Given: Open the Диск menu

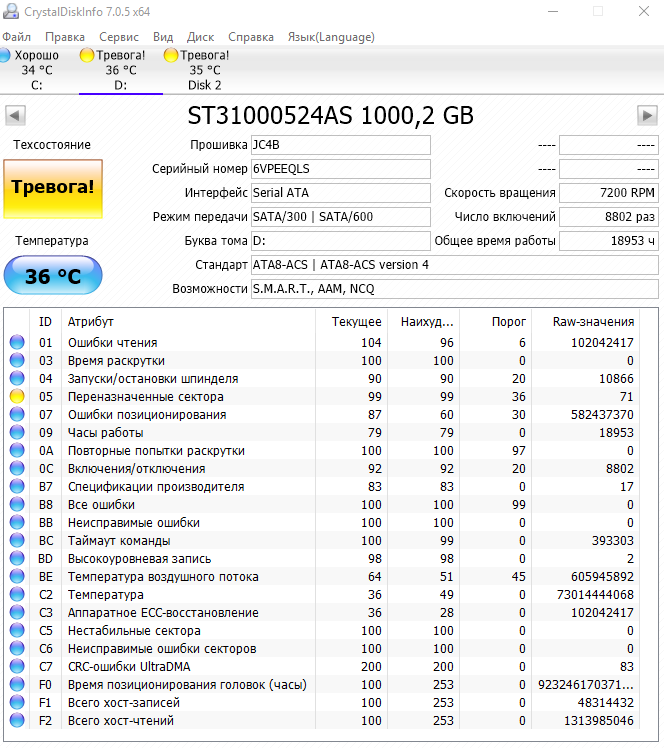Looking at the screenshot, I should 200,37.
